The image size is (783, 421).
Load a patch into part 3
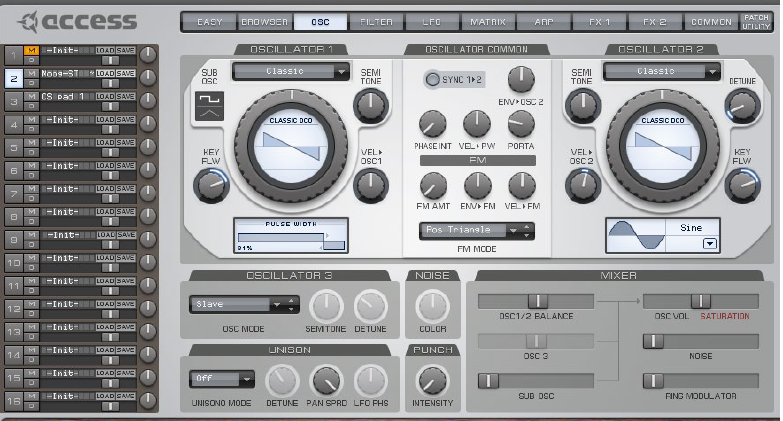tap(105, 96)
